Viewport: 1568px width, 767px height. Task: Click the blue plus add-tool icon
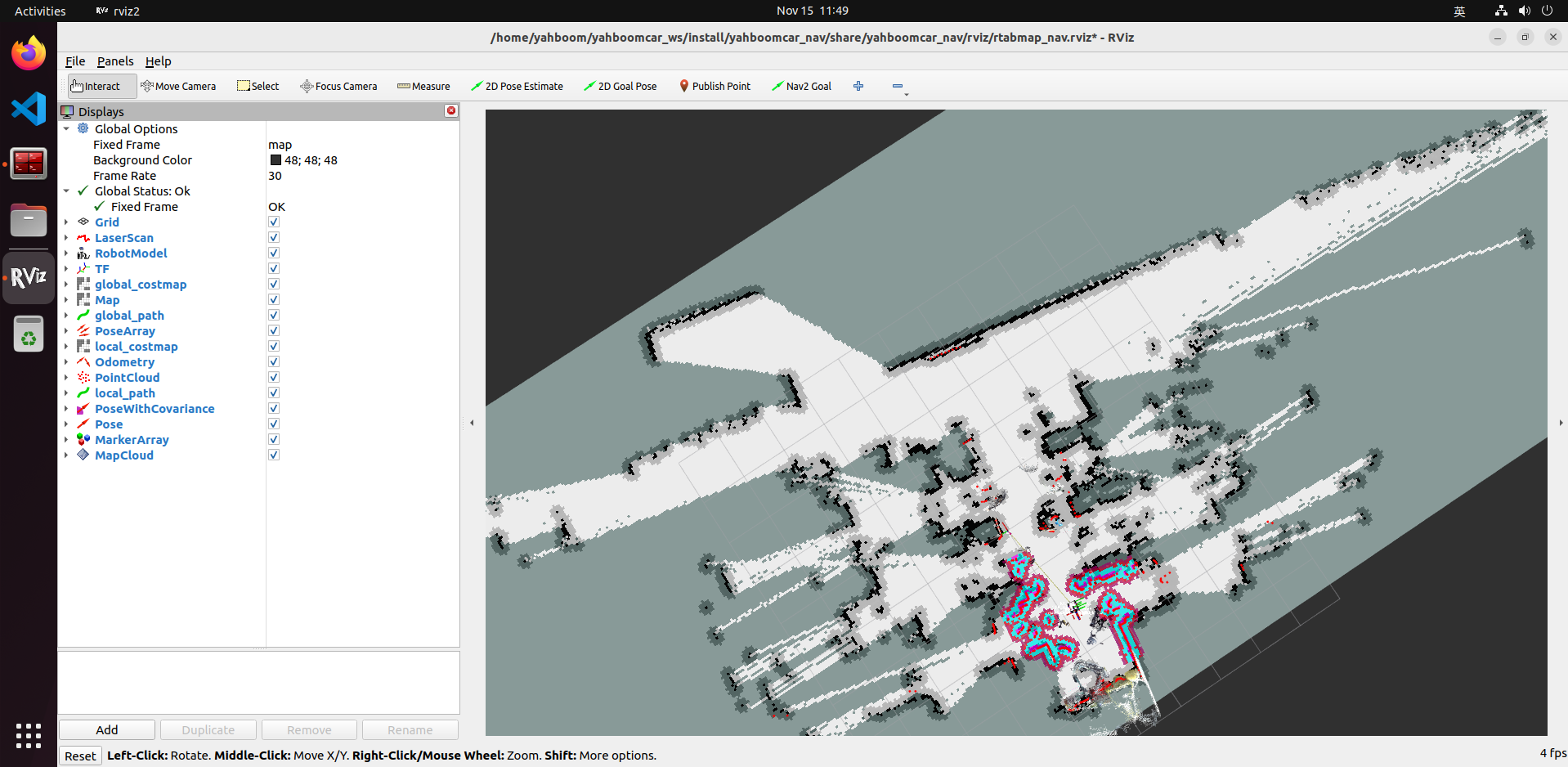point(858,86)
